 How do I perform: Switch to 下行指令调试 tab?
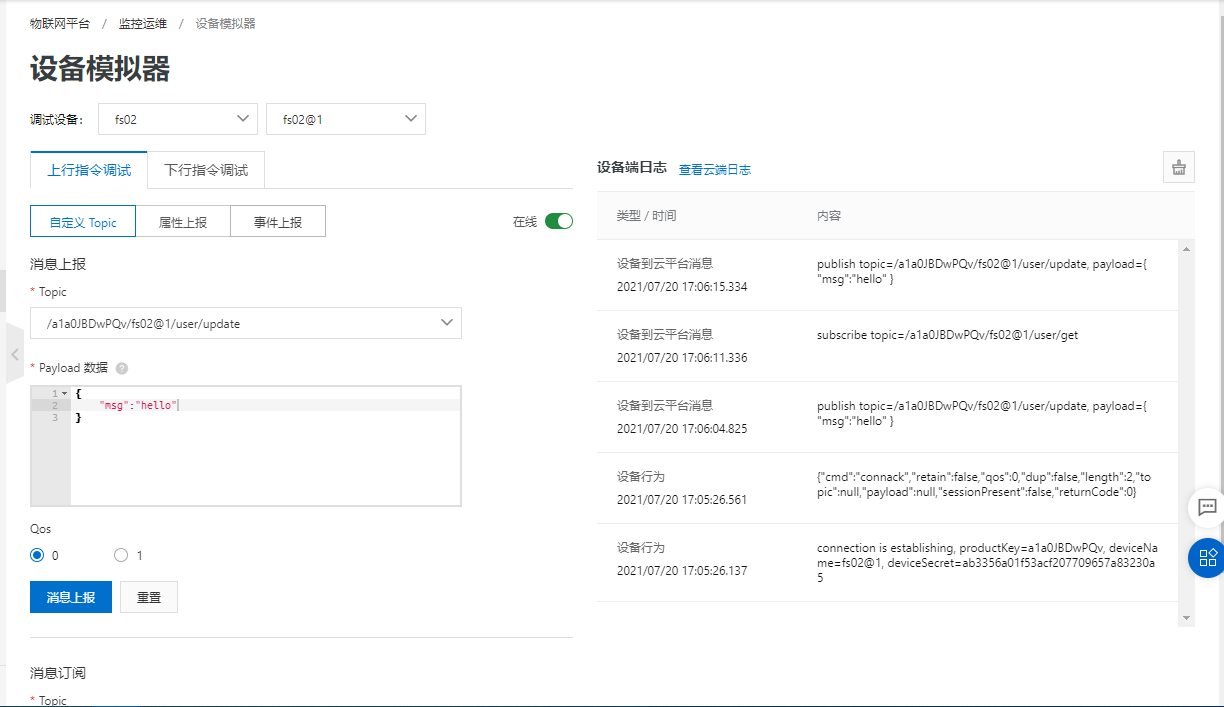(206, 170)
